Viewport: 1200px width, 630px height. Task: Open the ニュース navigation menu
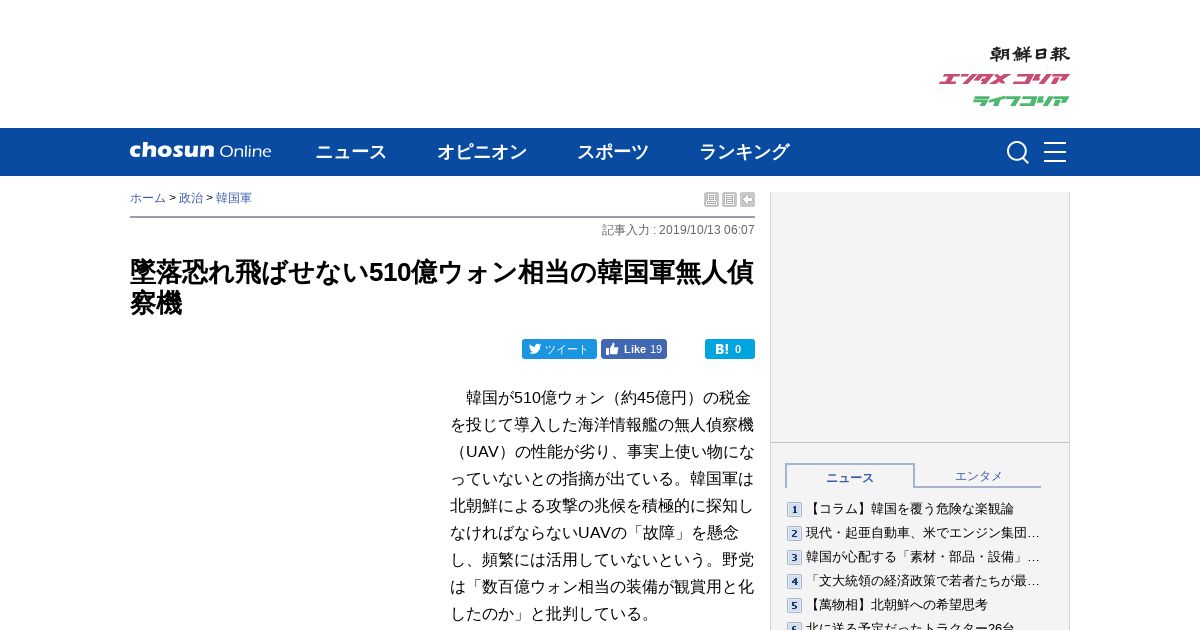[x=351, y=152]
